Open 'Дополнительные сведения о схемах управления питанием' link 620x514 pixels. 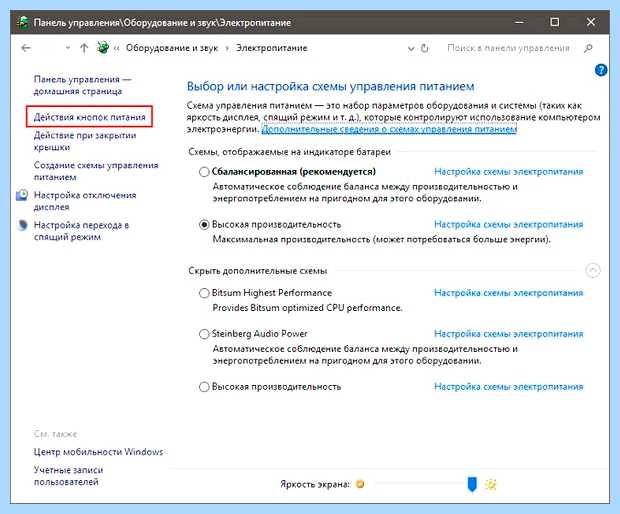point(389,129)
